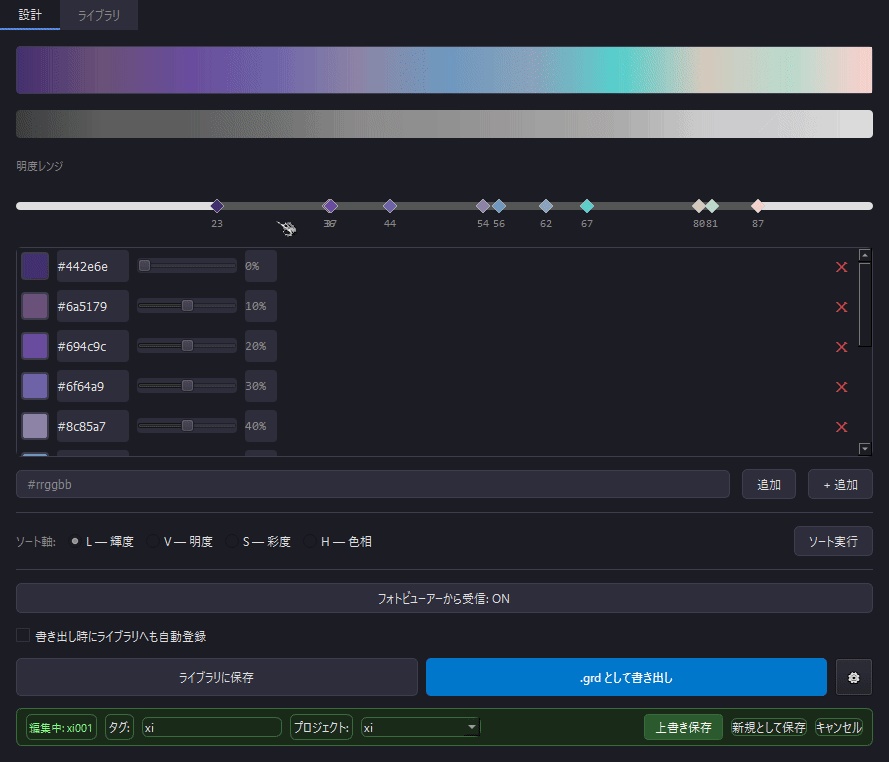Enable auto-register to library on export checkbox

23,635
